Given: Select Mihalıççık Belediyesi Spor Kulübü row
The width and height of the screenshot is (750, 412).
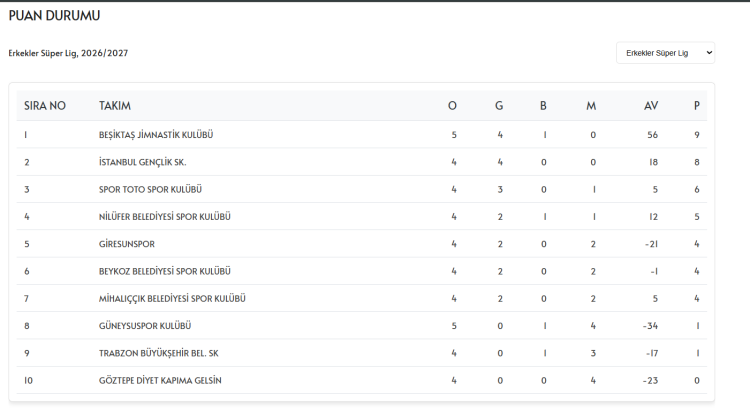Looking at the screenshot, I should (362, 299).
